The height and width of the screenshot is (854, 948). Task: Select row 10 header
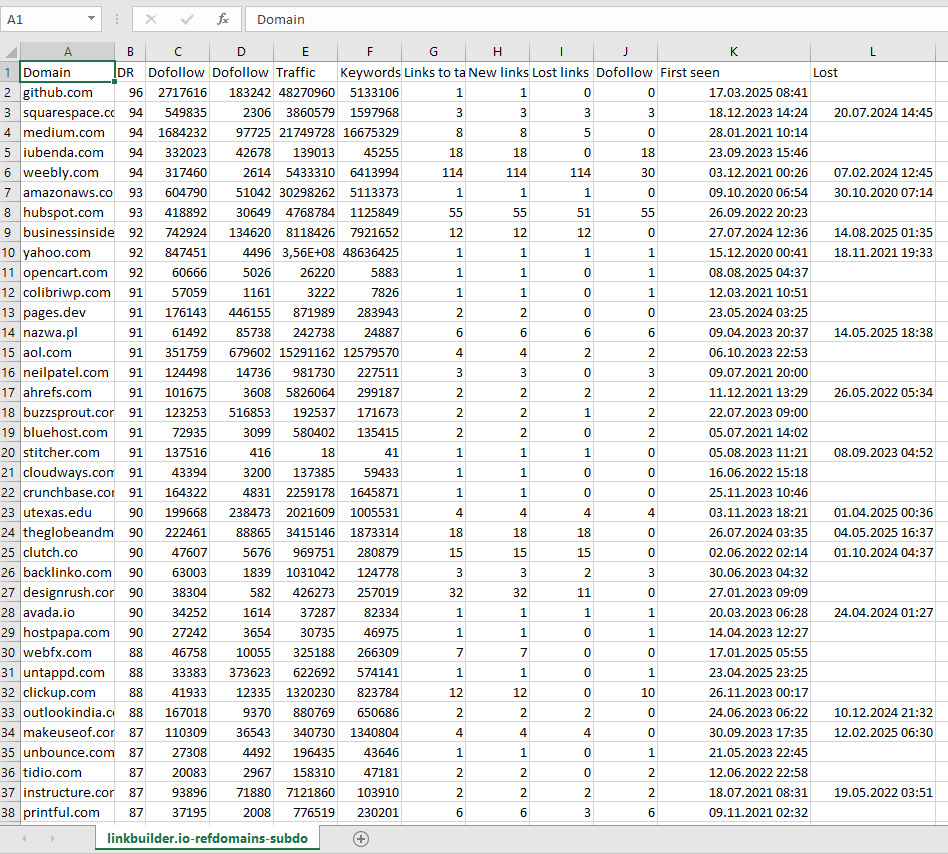tap(9, 252)
